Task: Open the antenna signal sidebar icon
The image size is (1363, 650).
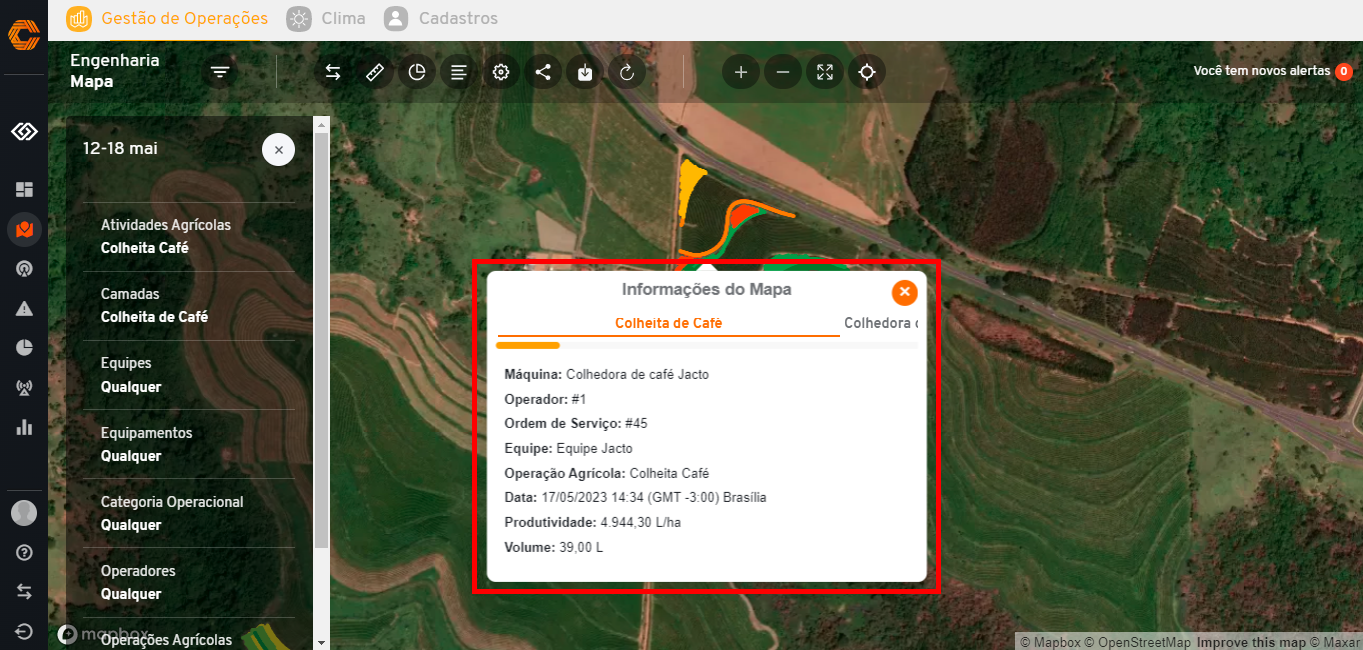Action: (24, 387)
